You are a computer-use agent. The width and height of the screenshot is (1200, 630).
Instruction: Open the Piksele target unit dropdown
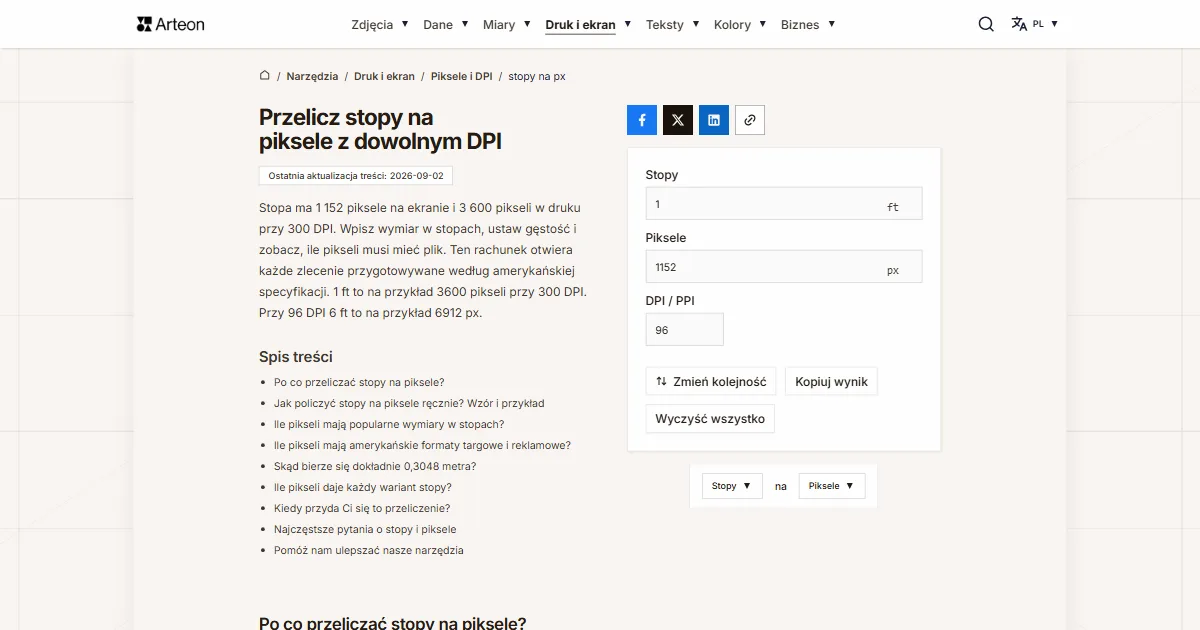click(832, 486)
